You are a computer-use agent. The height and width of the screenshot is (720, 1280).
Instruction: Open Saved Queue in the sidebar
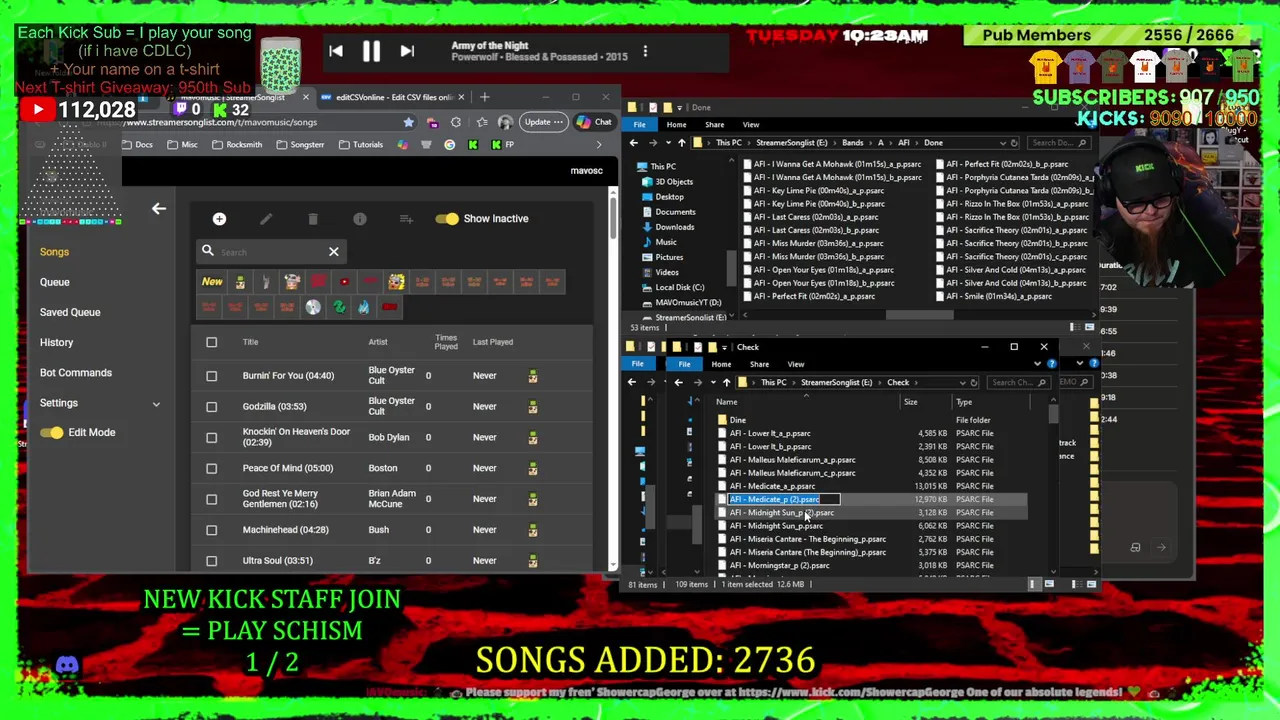(x=70, y=312)
